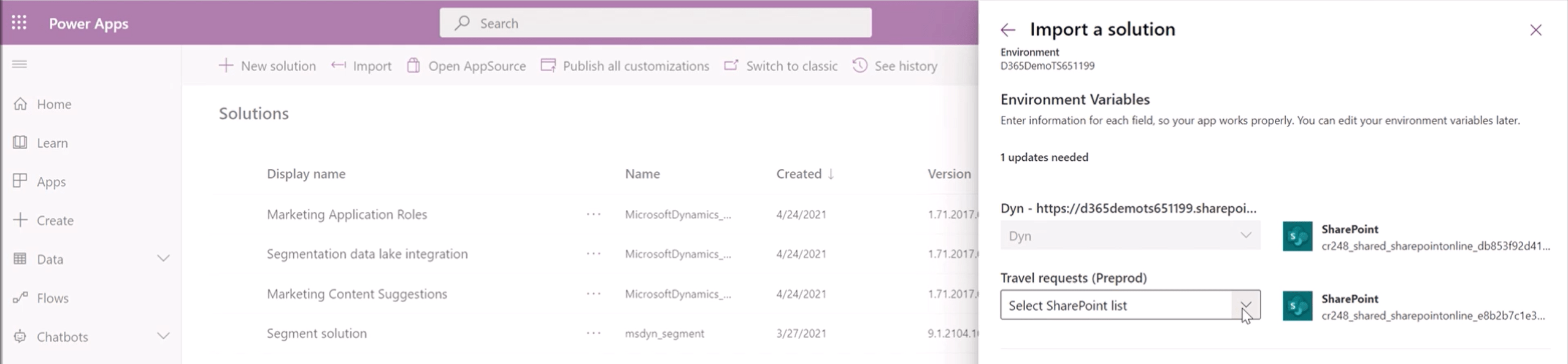Click Import in command bar
The height and width of the screenshot is (364, 1568).
click(361, 66)
